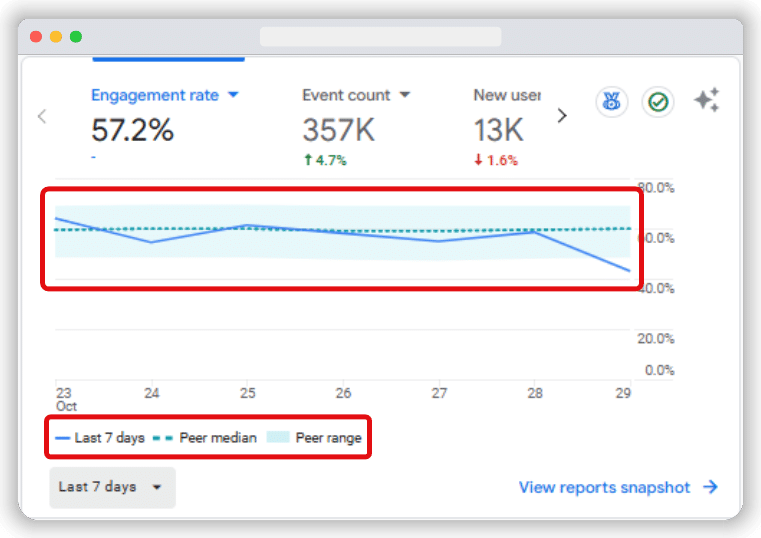Click the 57.2% engagement rate value
Image resolution: width=761 pixels, height=538 pixels.
[132, 130]
